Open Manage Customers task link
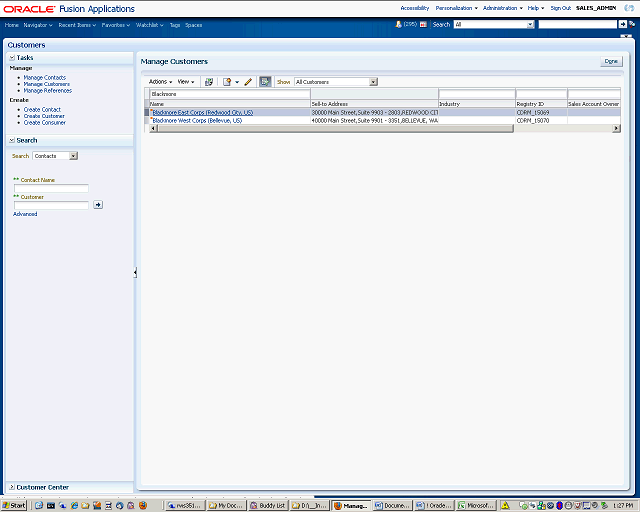This screenshot has height=512, width=640. coord(47,84)
